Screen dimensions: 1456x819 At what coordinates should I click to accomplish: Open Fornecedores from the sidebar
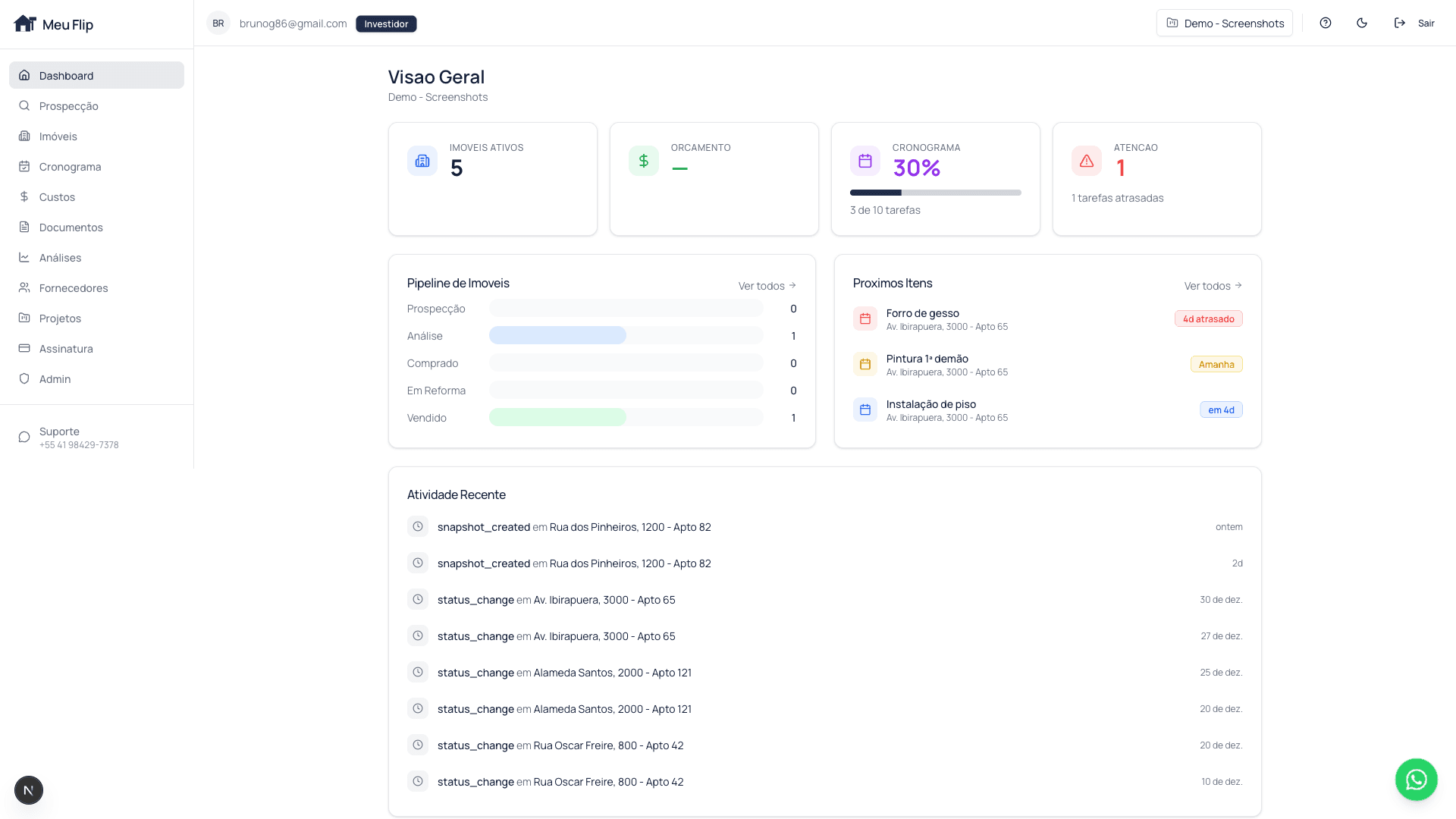pos(74,287)
